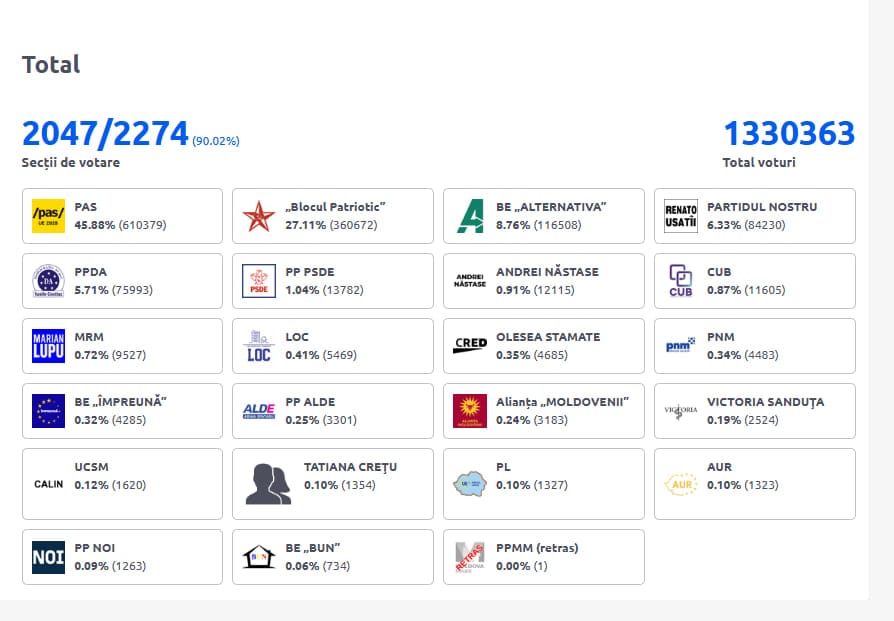Click the AUR party name label

[x=719, y=467]
